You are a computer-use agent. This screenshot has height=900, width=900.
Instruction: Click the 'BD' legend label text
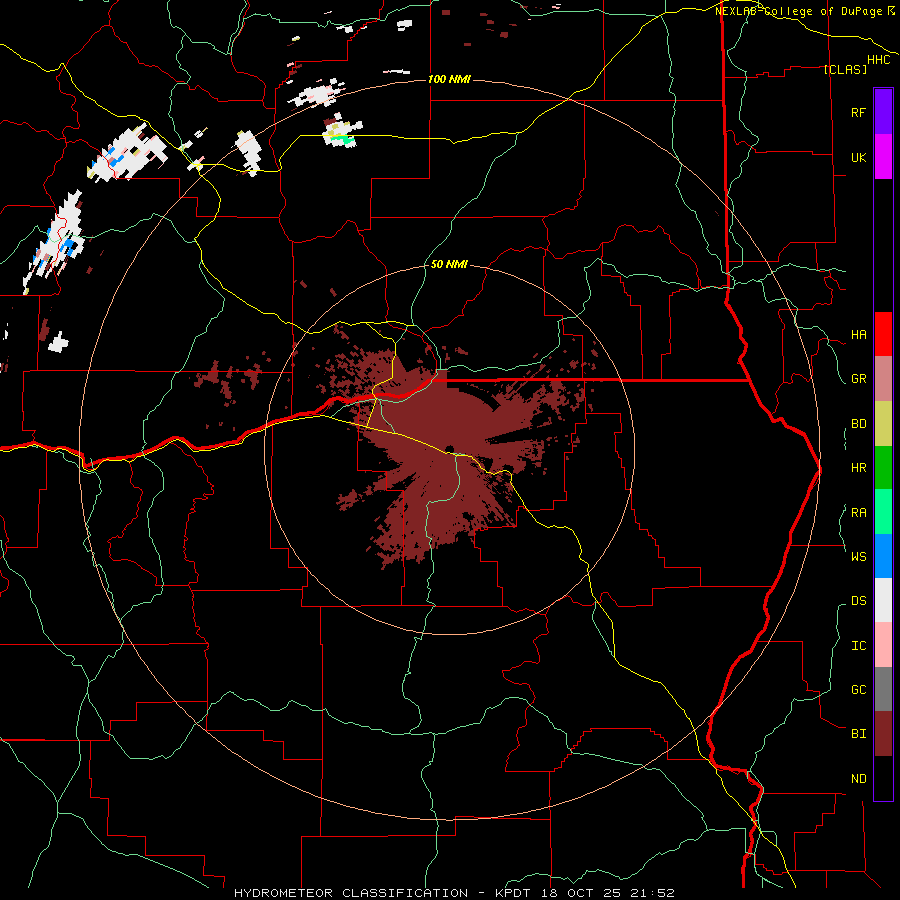coord(858,424)
